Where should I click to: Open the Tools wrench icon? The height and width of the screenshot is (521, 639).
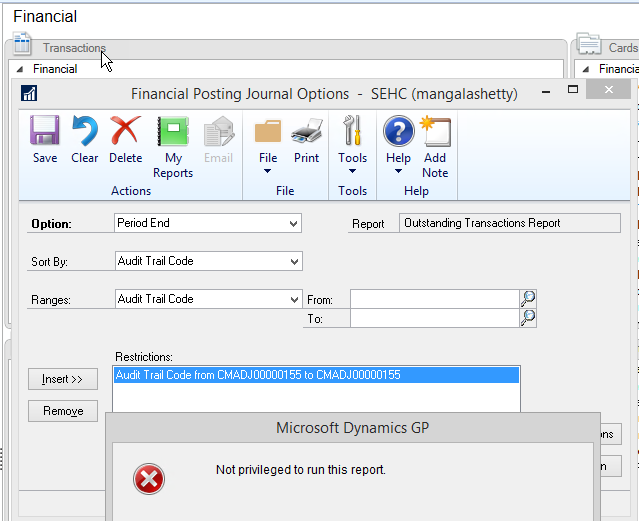(x=352, y=130)
